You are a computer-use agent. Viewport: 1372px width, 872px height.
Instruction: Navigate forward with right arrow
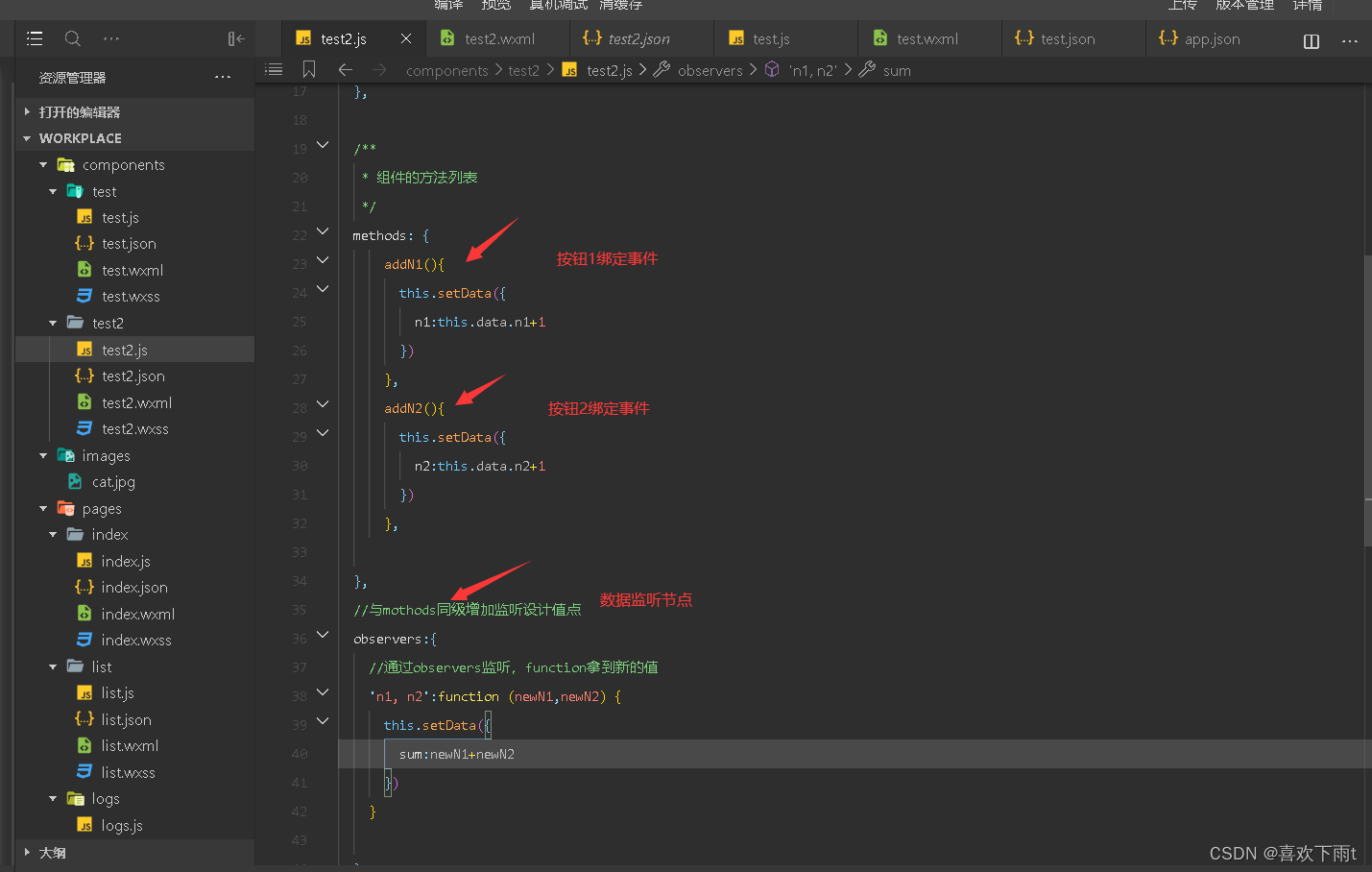tap(379, 69)
